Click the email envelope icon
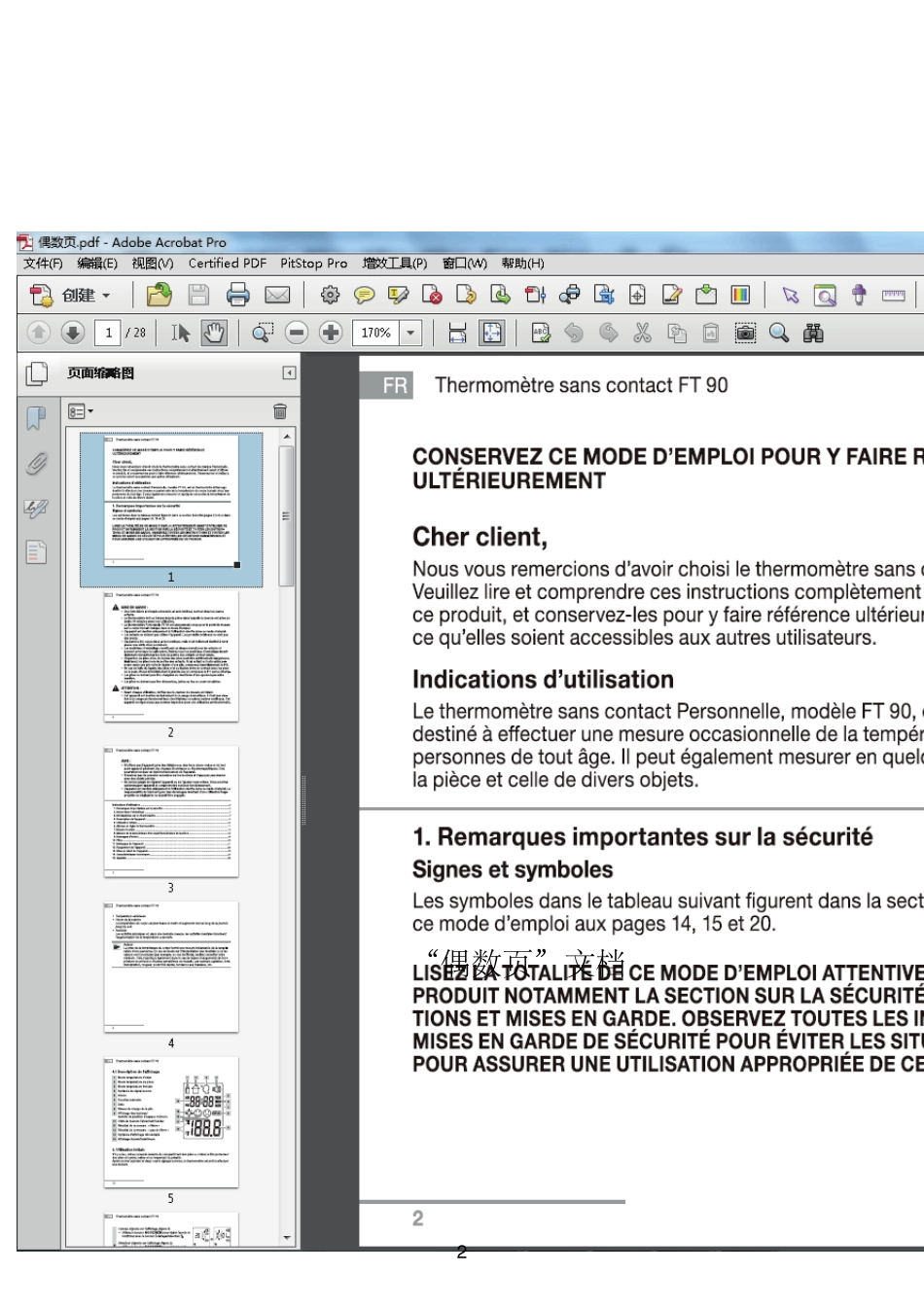Screen dimensions: 924x1307 [x=277, y=295]
